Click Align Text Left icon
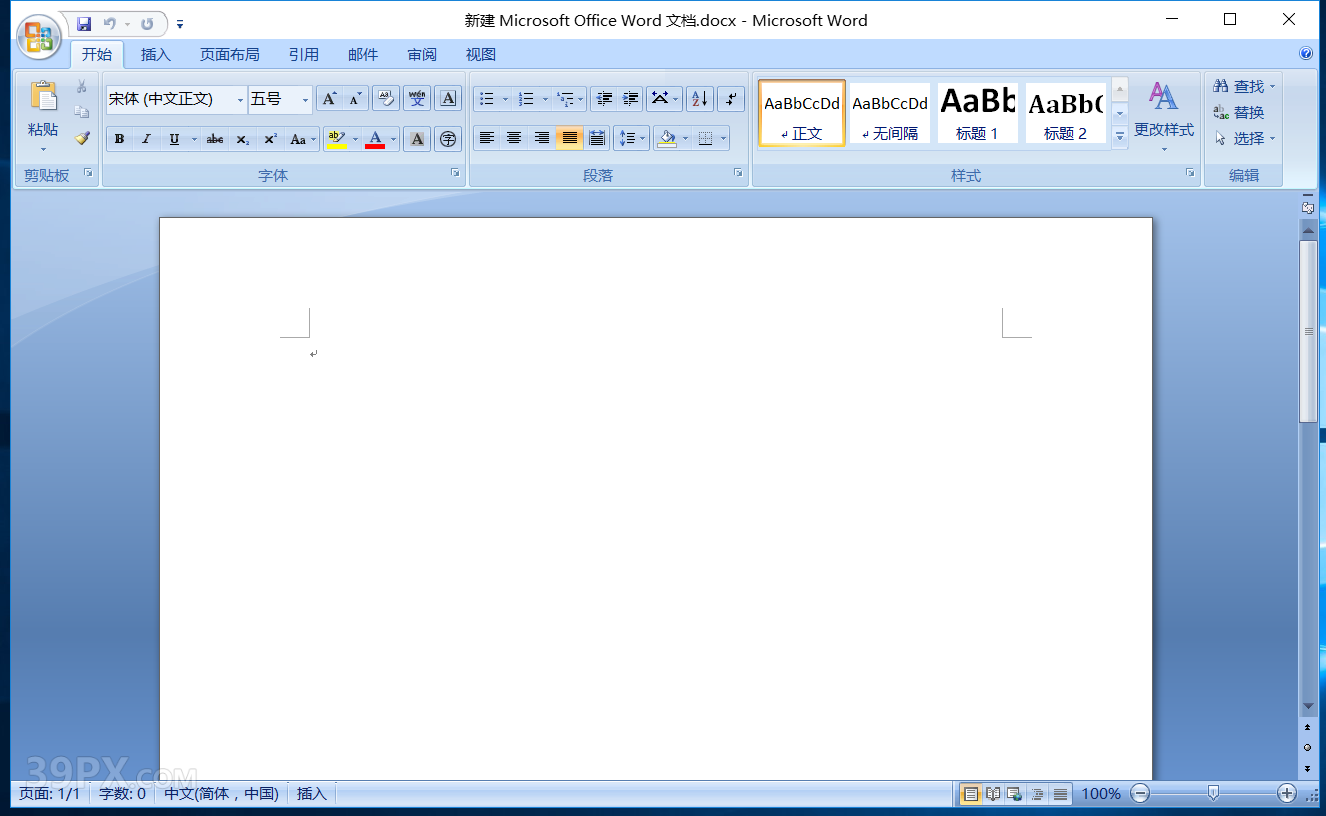1326x816 pixels. (487, 138)
